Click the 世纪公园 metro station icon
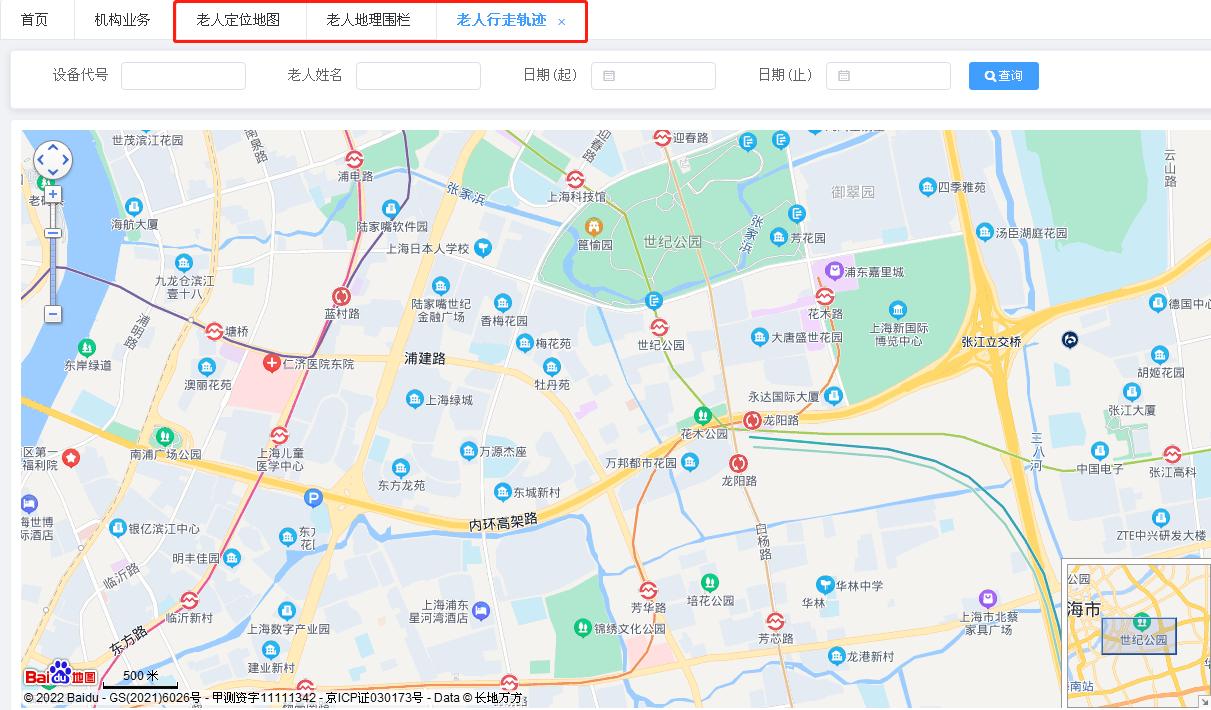 click(x=659, y=327)
